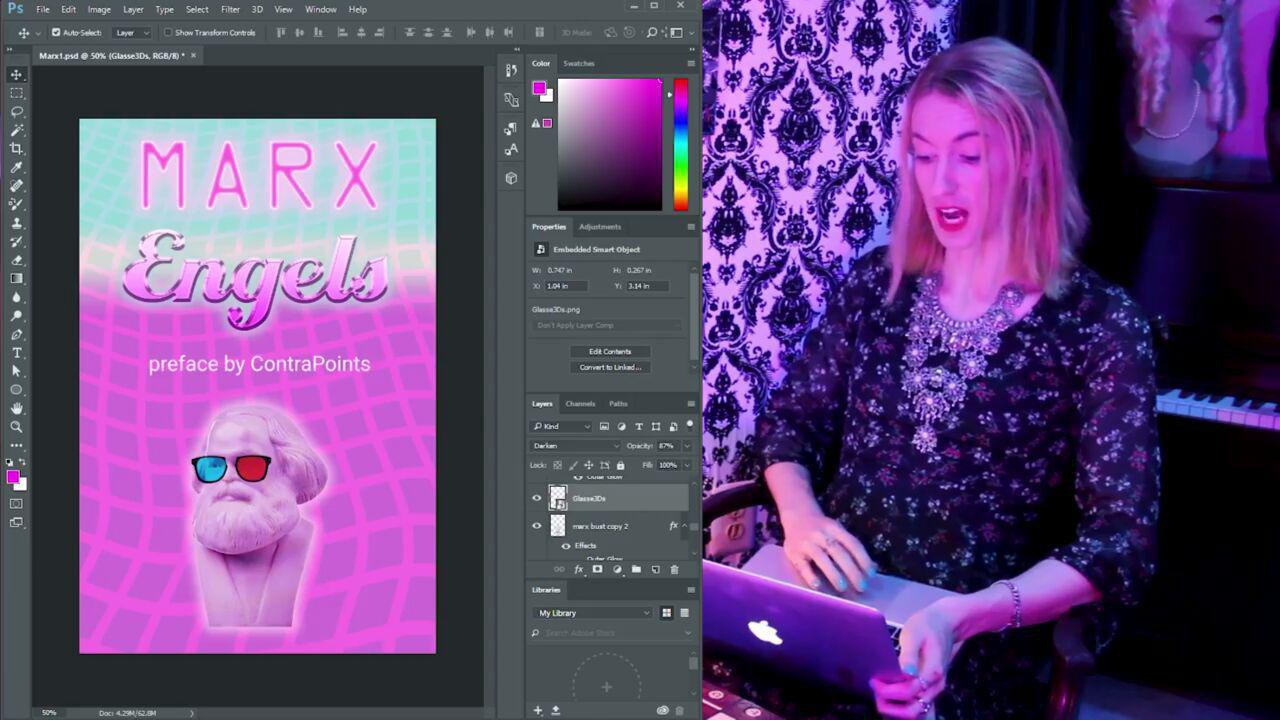Toggle Effects visibility on marx bust copy 2
1280x720 pixels.
pos(566,546)
